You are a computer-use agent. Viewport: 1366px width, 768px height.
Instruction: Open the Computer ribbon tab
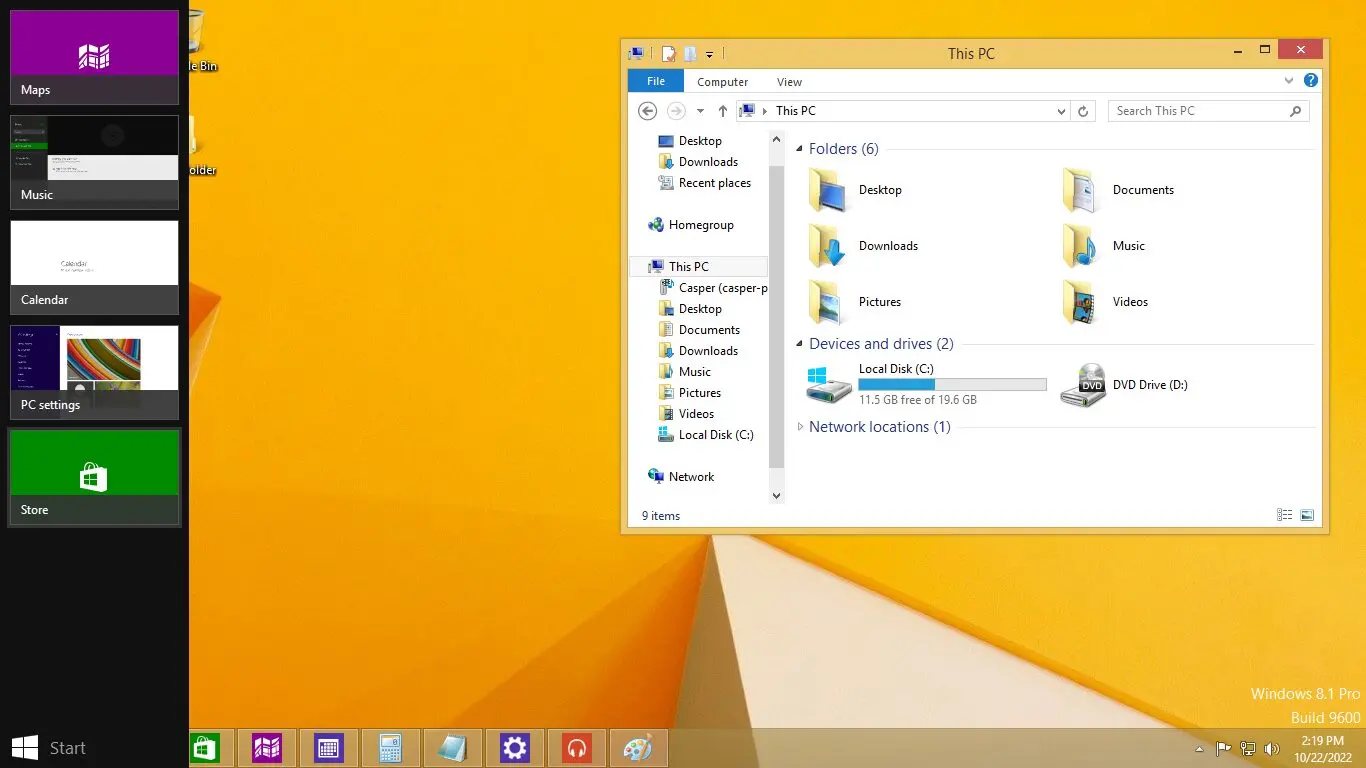tap(722, 82)
